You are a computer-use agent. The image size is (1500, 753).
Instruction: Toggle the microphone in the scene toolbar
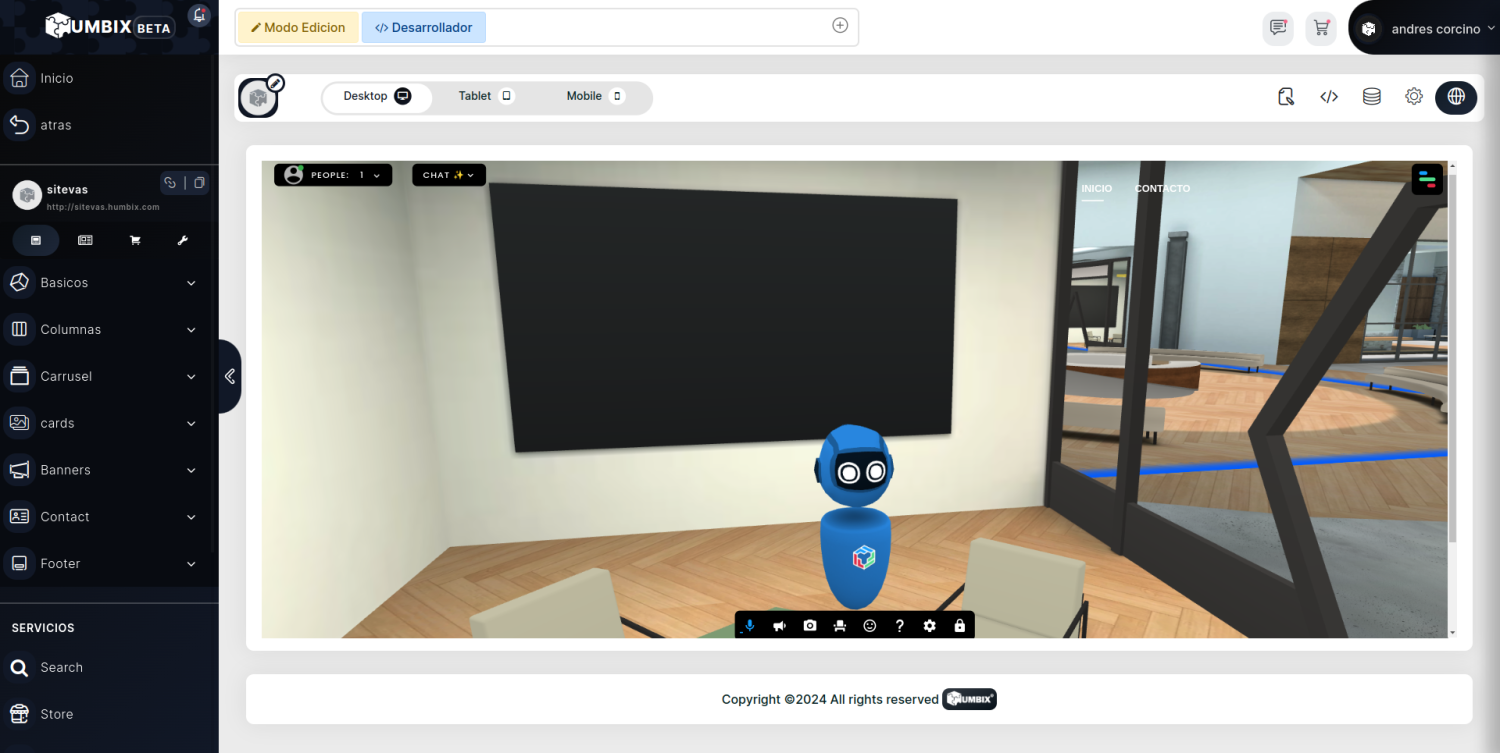click(x=750, y=626)
